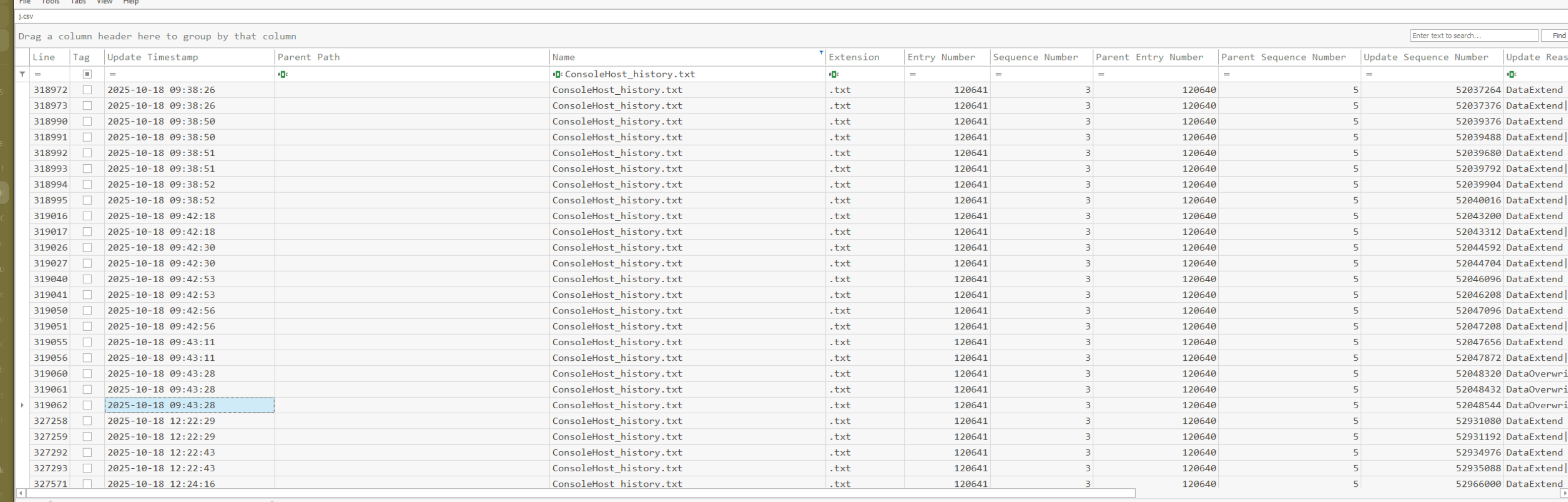Open the equals condition icon under Sequence Number
The height and width of the screenshot is (502, 1568).
click(x=998, y=74)
